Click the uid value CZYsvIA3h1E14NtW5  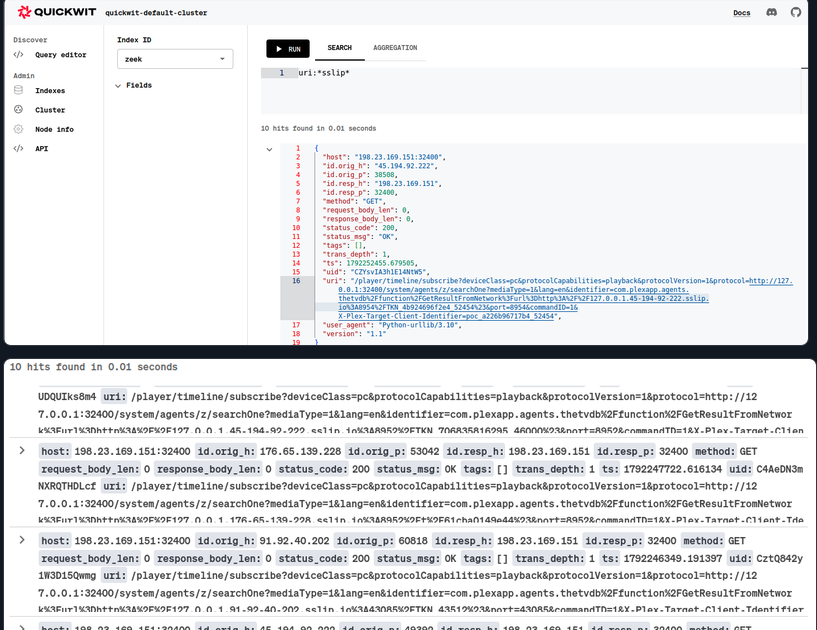tap(390, 272)
